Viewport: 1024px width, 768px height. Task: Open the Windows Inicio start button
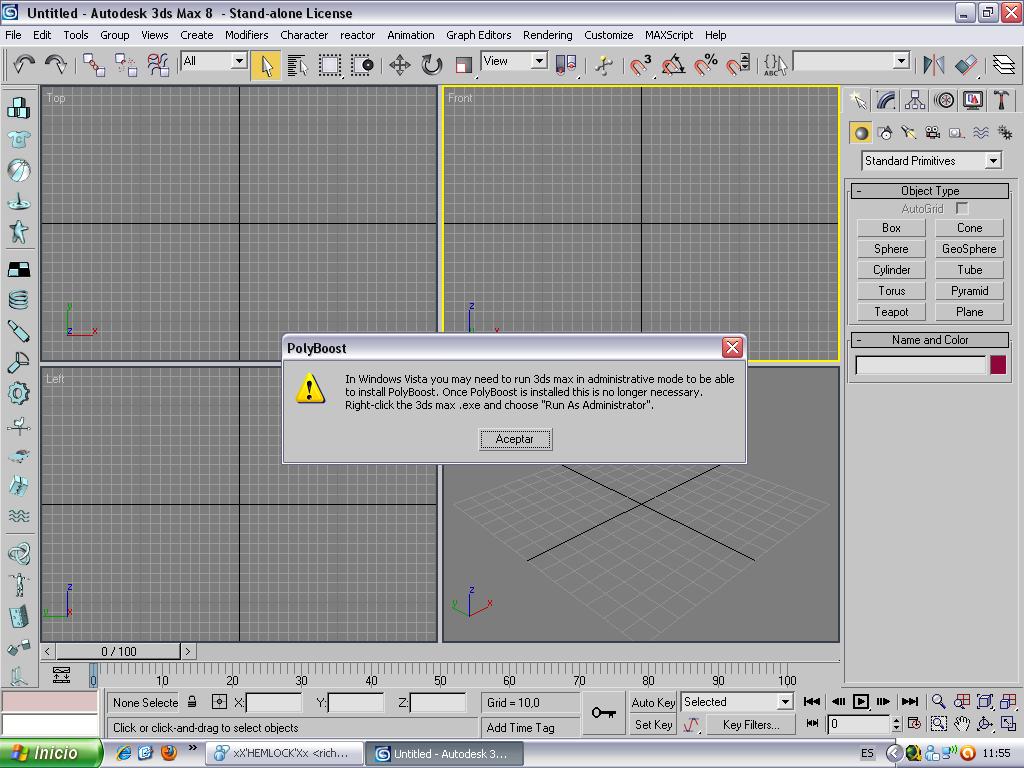[50, 753]
